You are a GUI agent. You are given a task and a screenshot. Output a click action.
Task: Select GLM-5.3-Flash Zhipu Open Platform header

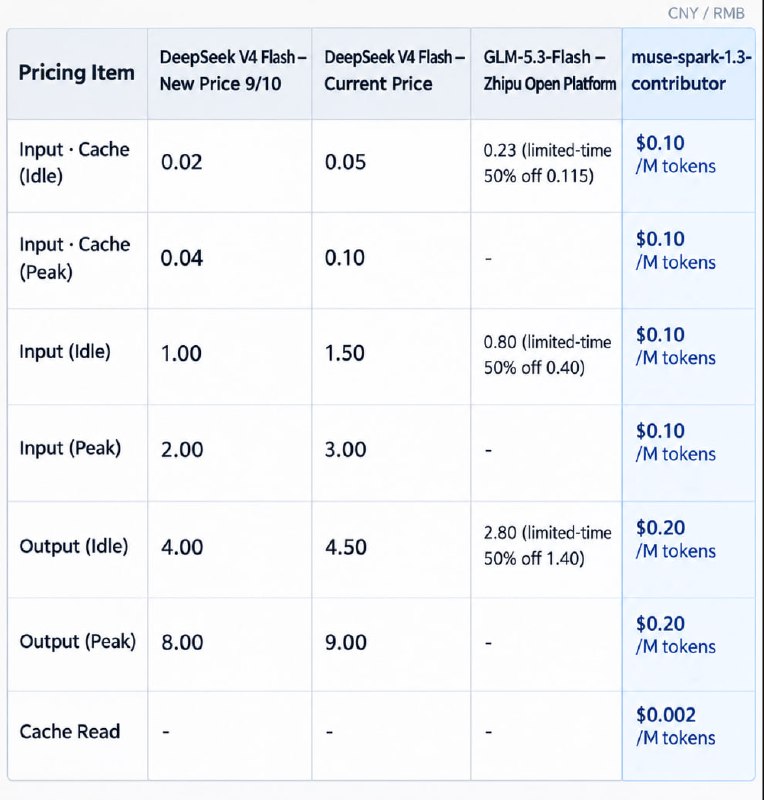pos(550,70)
